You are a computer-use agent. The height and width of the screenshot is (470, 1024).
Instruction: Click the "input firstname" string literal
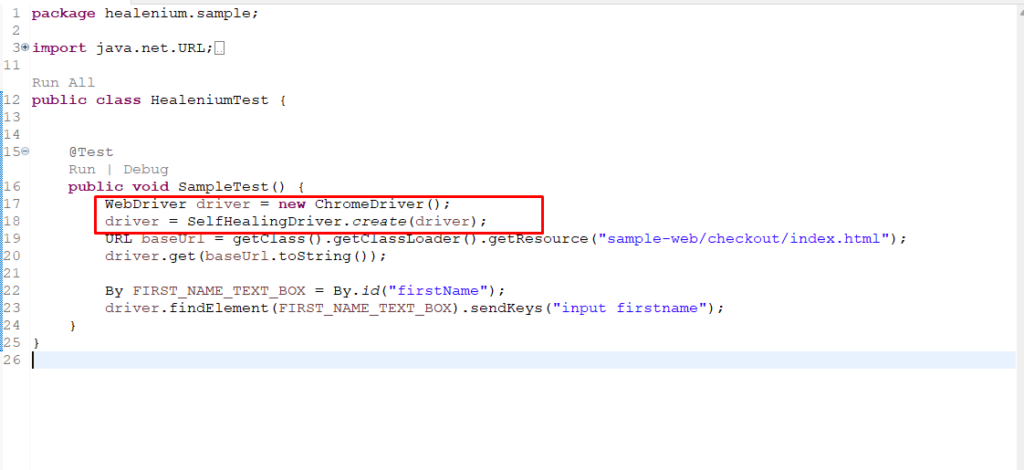pos(634,307)
